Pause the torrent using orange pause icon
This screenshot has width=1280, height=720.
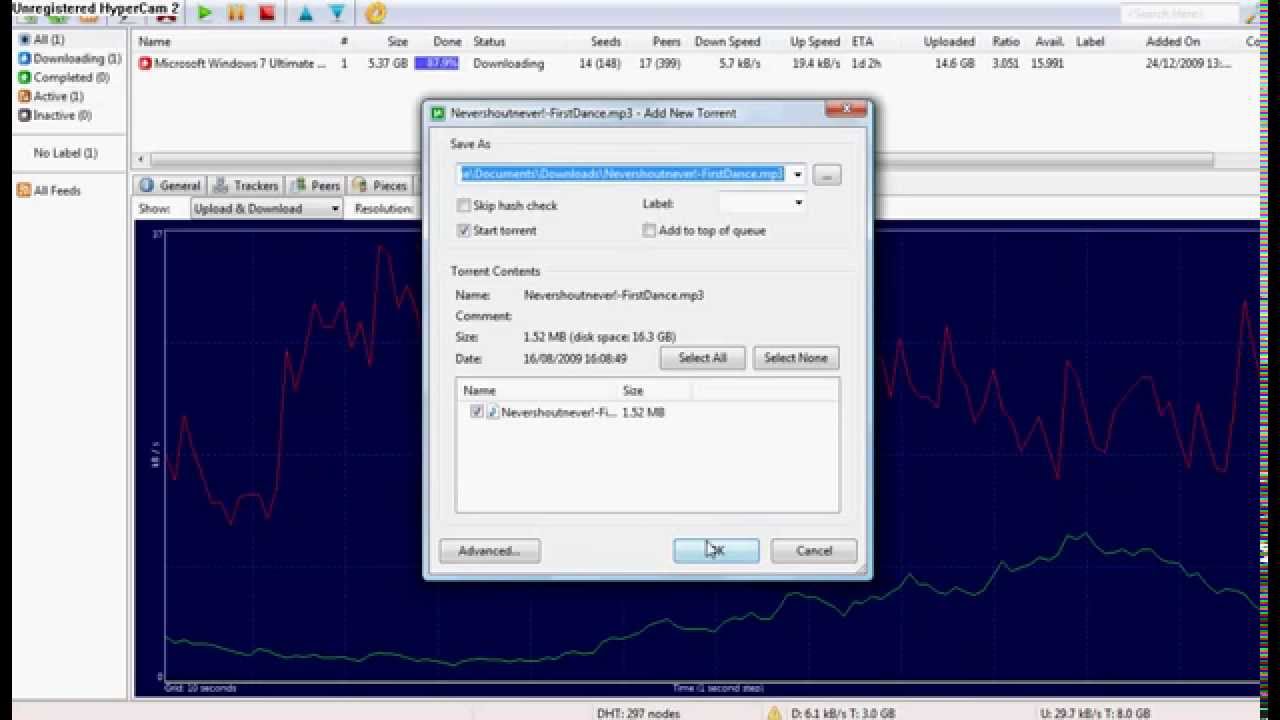(x=236, y=13)
